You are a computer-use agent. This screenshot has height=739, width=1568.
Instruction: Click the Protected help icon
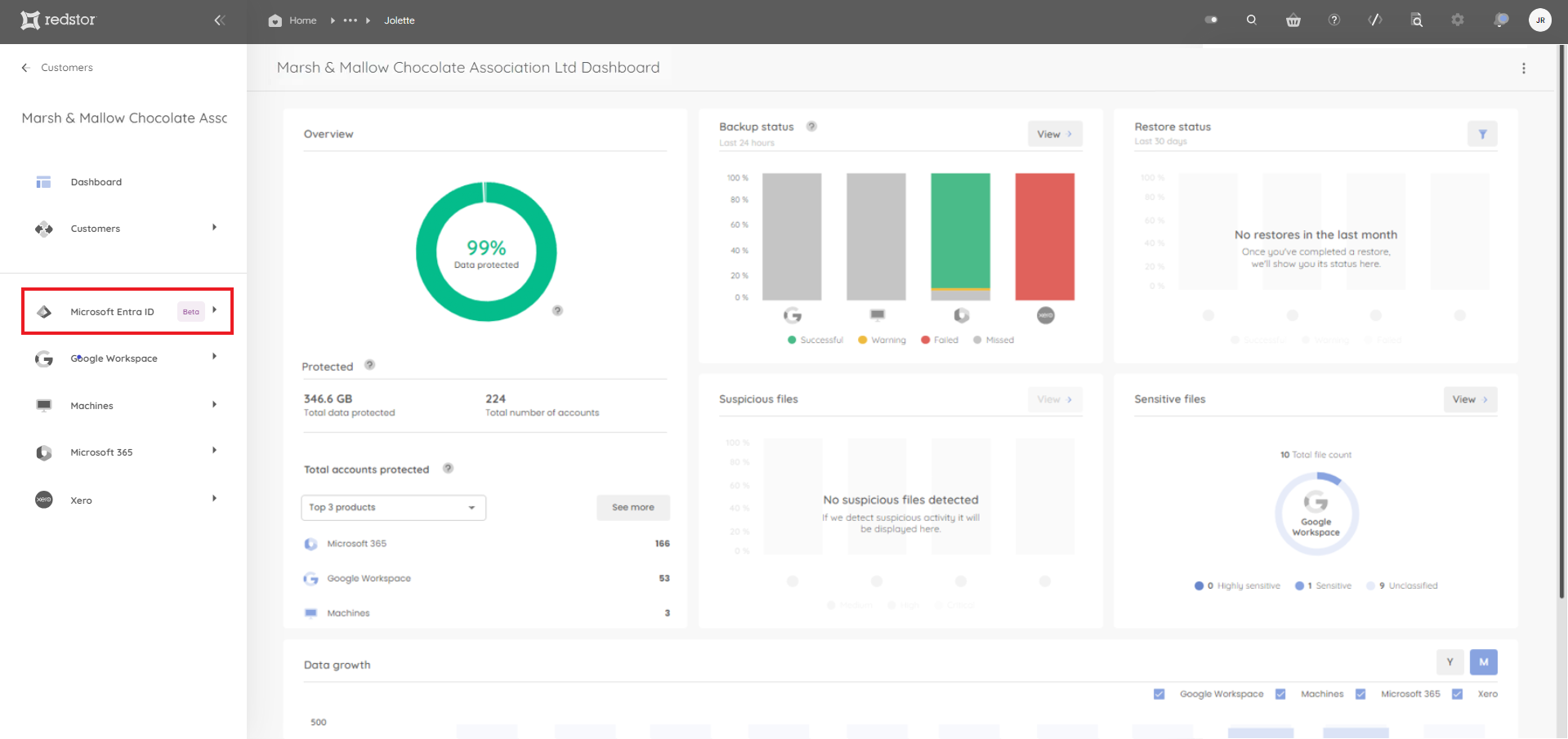click(x=369, y=365)
